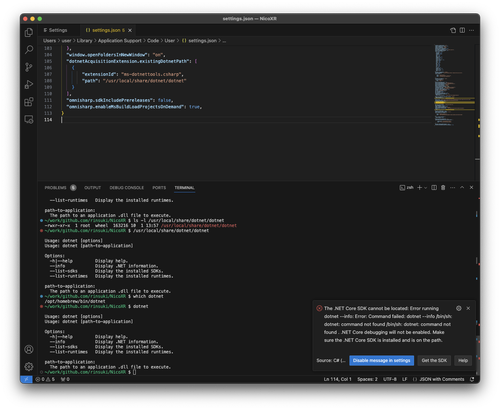Switch to the Ports panel tab
Image resolution: width=500 pixels, height=410 pixels.
click(159, 188)
